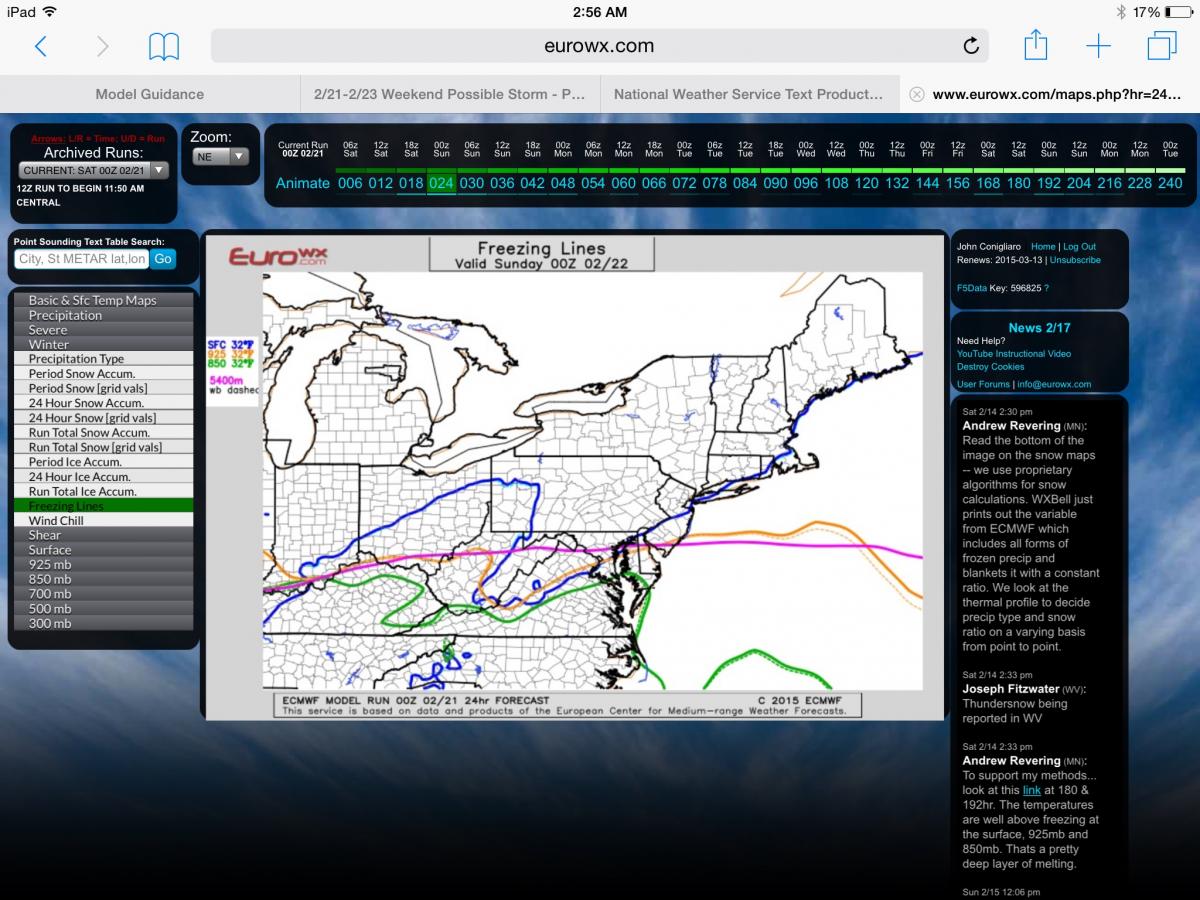Viewport: 1200px width, 900px height.
Task: Select the highlighted Freezing Lines map
Action: click(x=103, y=506)
